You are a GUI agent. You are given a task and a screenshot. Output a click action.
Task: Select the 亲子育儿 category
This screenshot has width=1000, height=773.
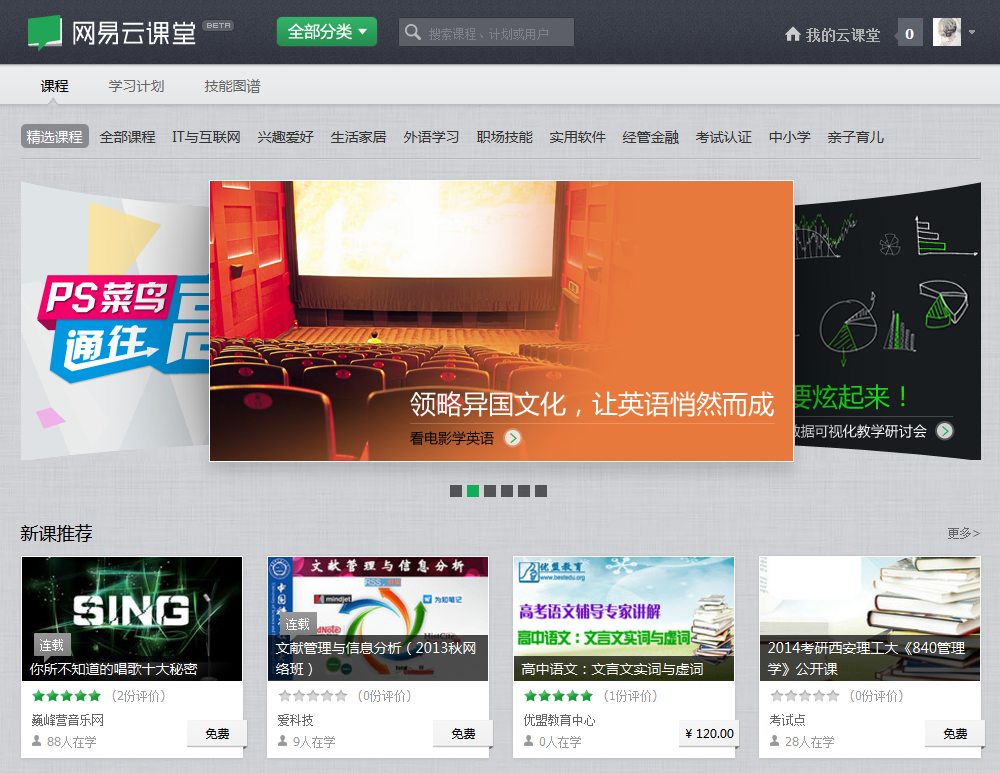click(x=855, y=137)
